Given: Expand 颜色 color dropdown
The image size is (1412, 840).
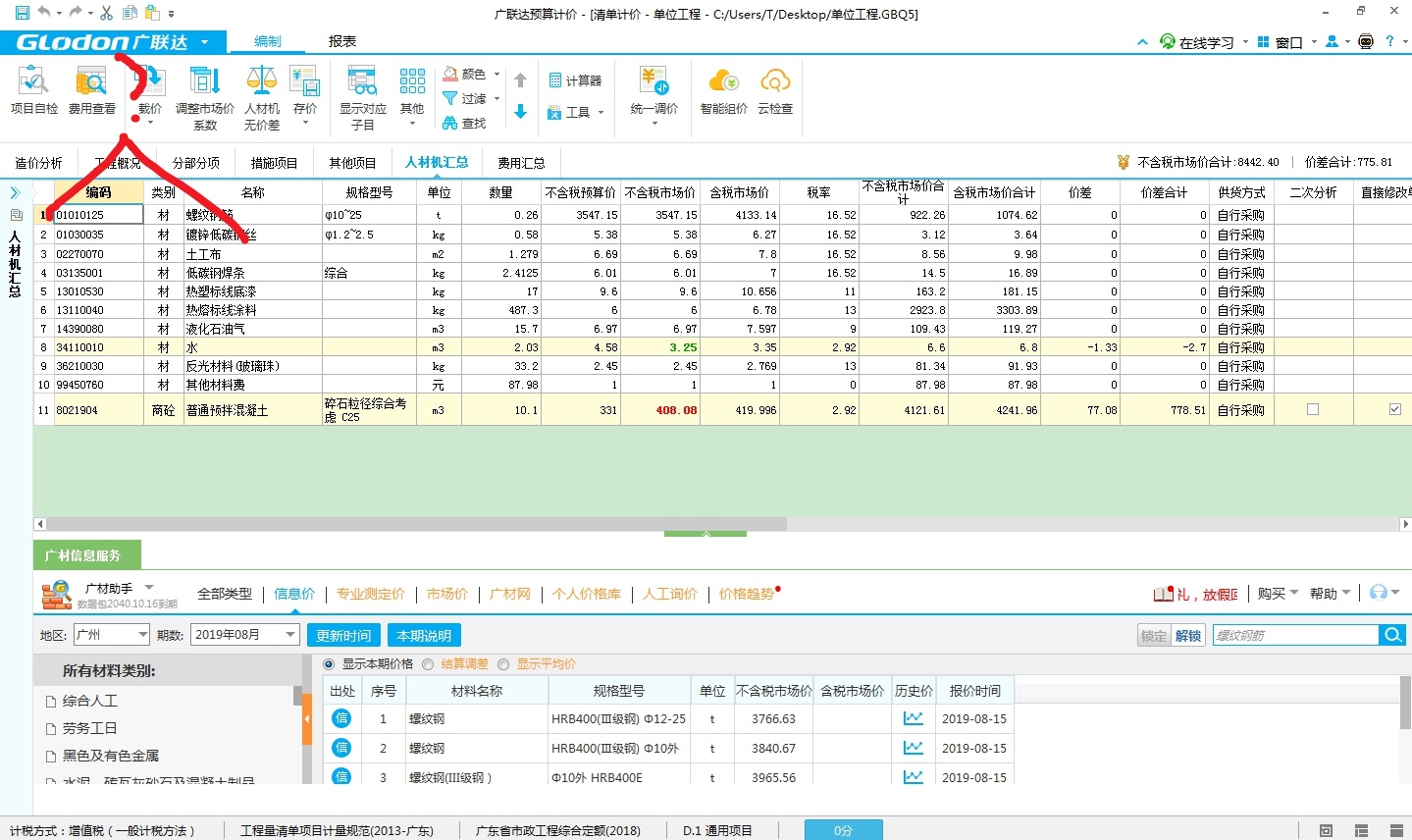Looking at the screenshot, I should pos(497,75).
